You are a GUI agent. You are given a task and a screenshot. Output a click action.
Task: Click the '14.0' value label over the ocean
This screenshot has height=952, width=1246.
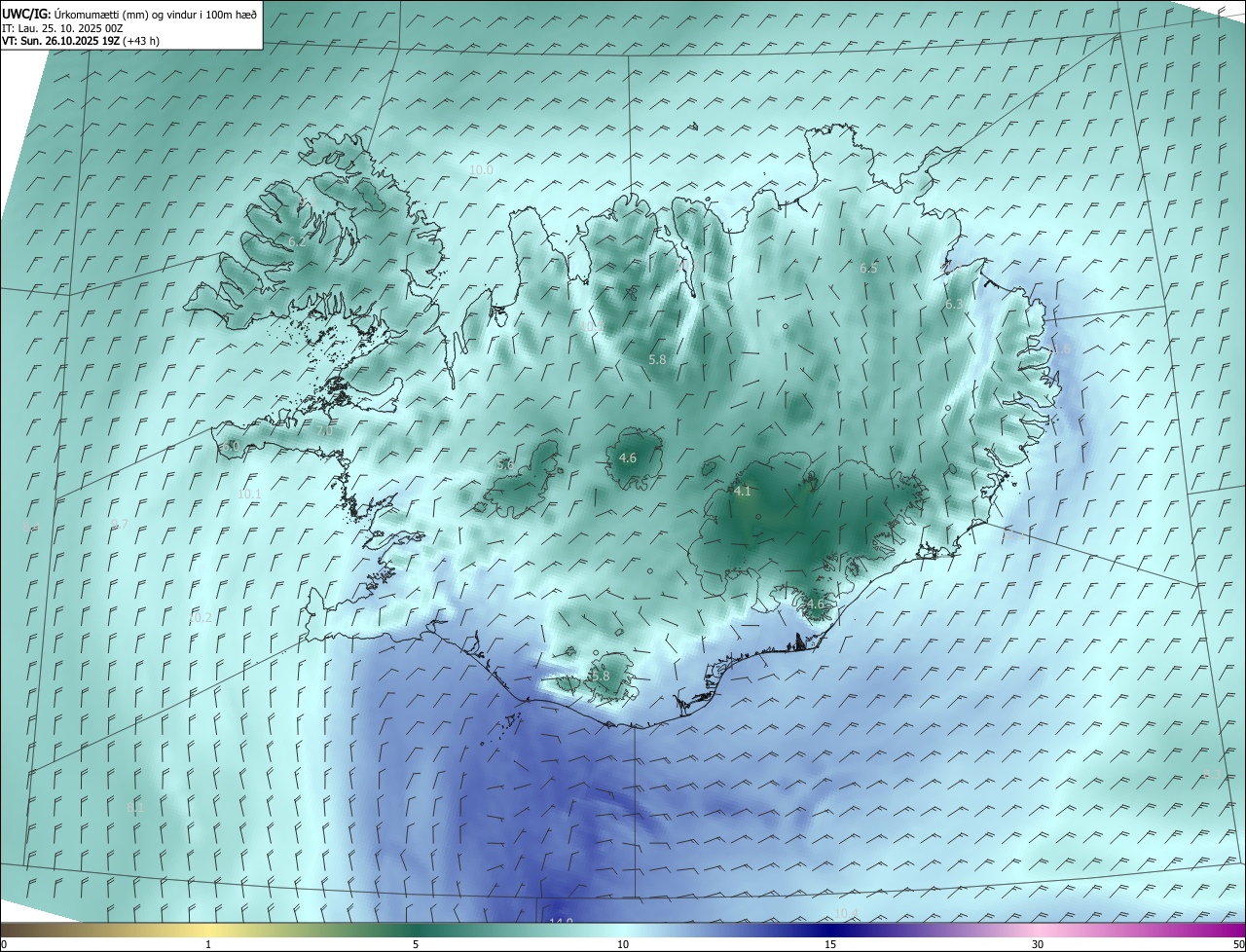tap(561, 922)
